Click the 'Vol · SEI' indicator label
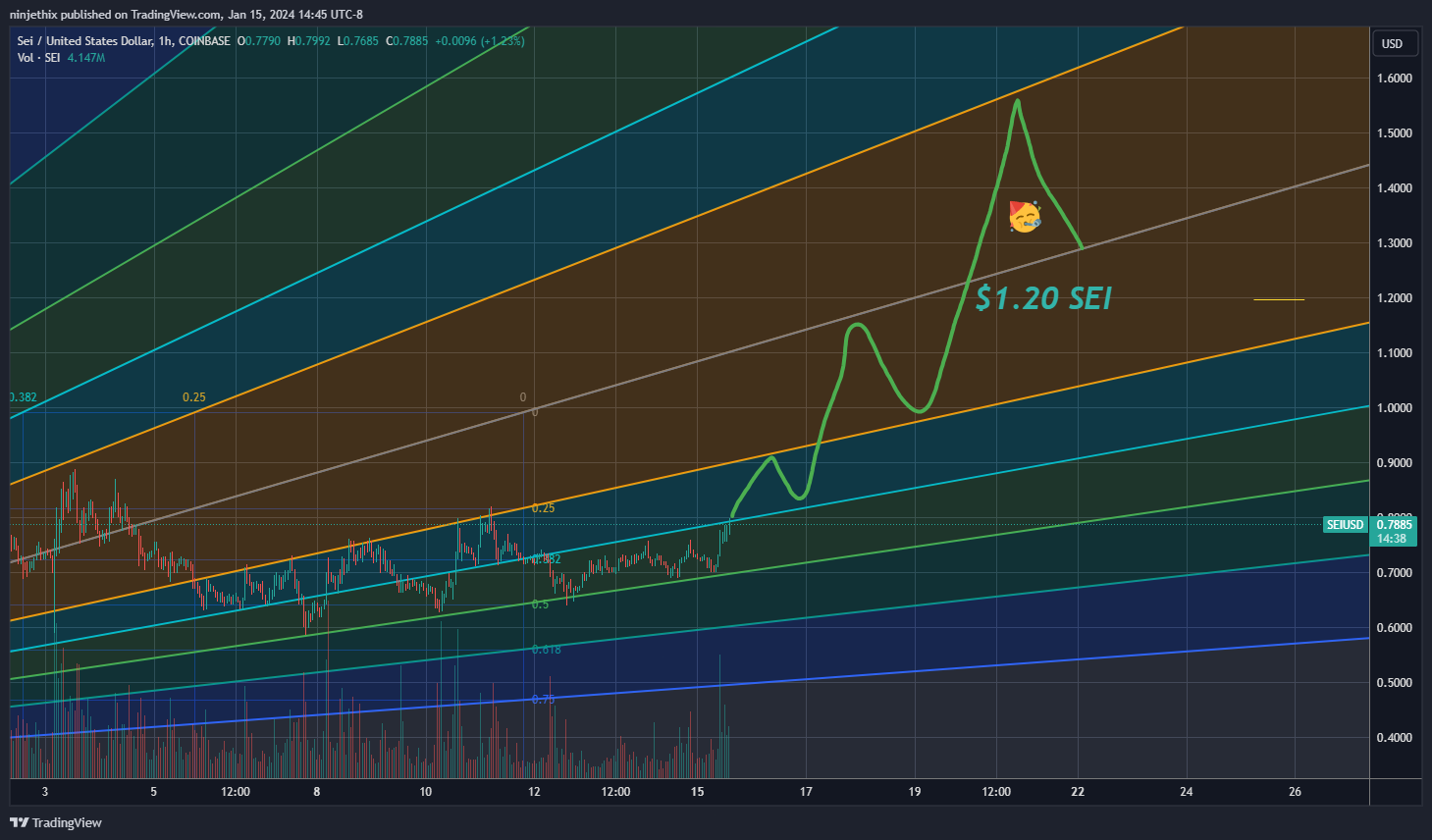The image size is (1432, 840). click(39, 58)
